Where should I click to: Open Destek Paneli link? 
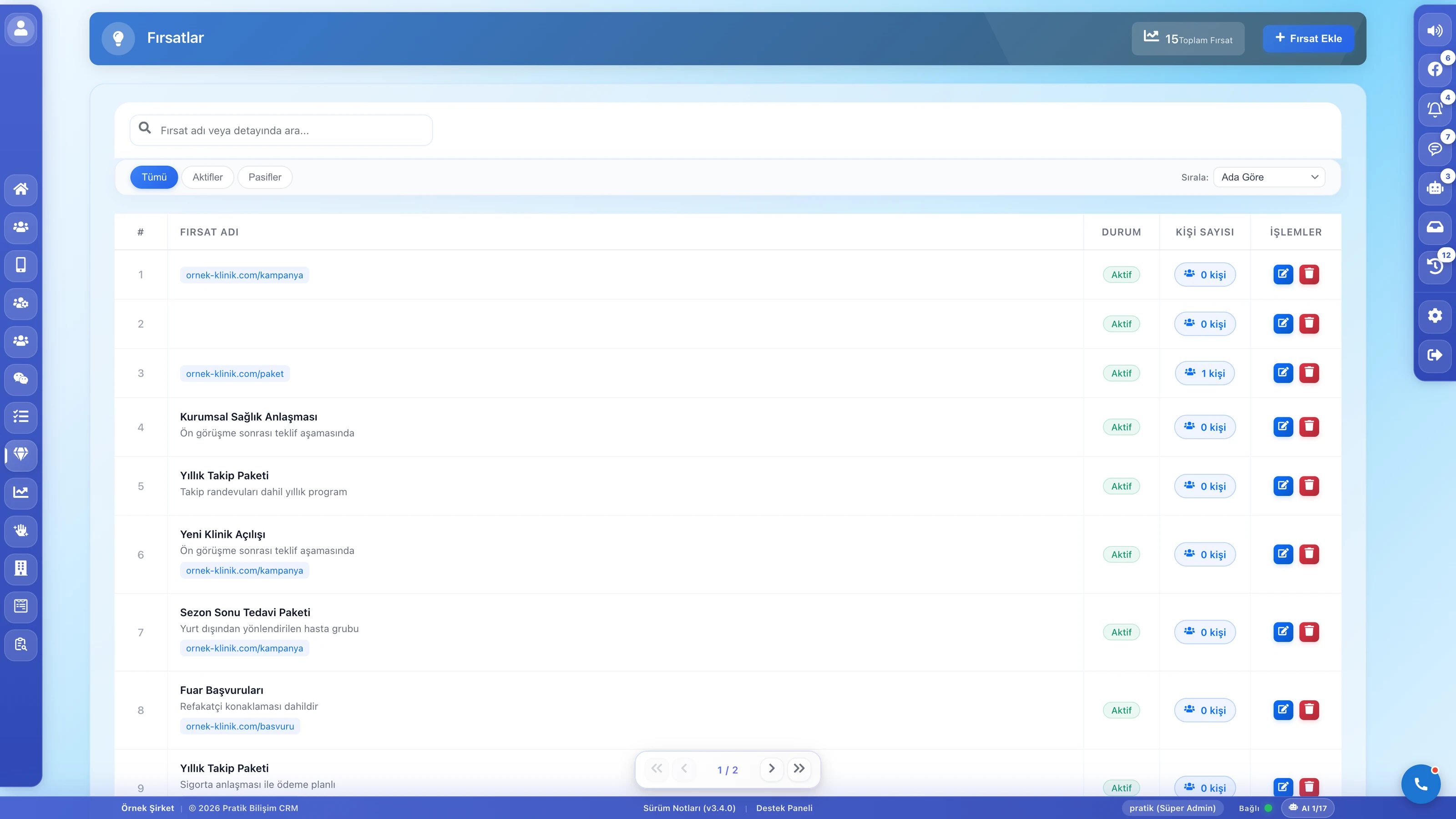point(784,808)
